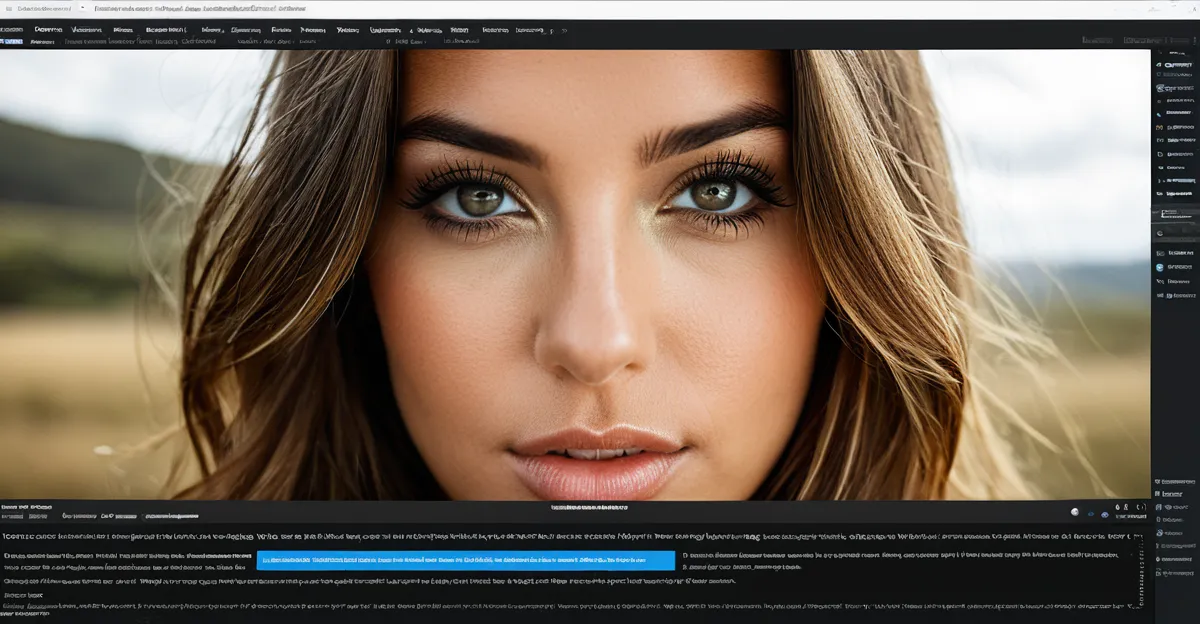Toggle the second entry in right sidebar list
The height and width of the screenshot is (624, 1200).
click(1176, 76)
